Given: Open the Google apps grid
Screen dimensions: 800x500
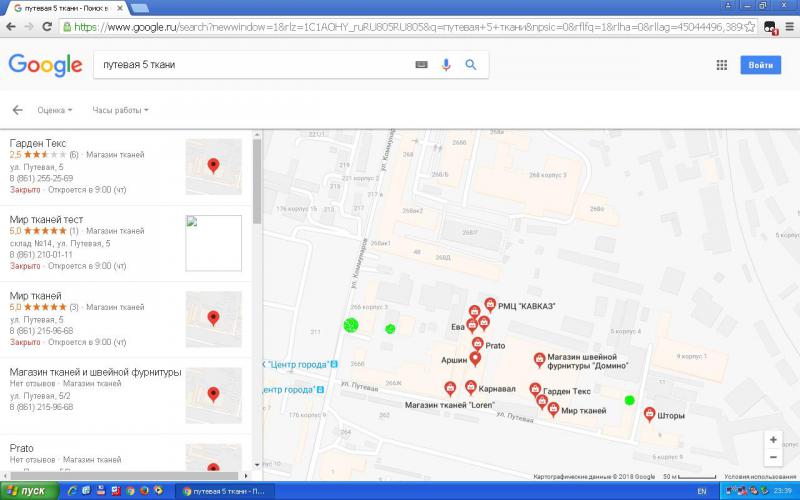Looking at the screenshot, I should coord(721,65).
